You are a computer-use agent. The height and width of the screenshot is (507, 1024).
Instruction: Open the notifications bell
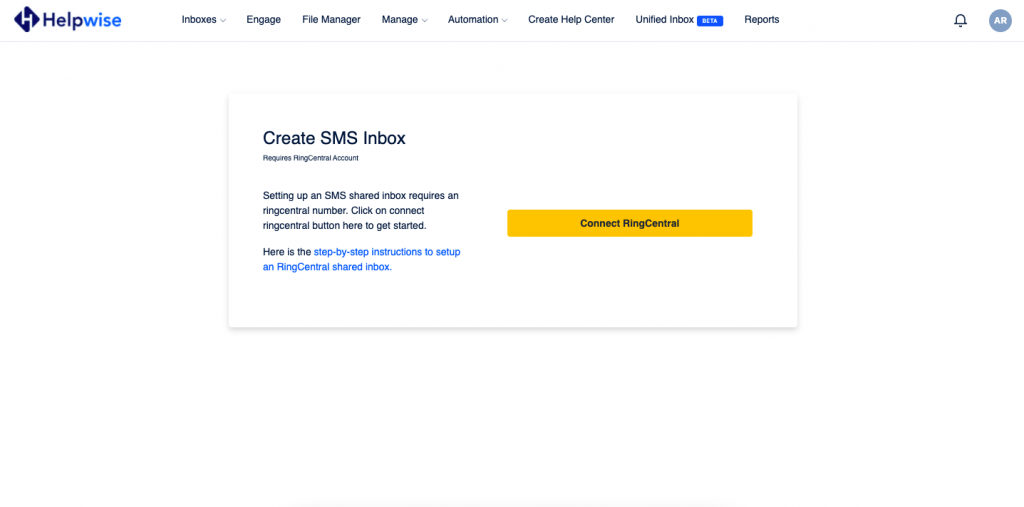tap(960, 20)
